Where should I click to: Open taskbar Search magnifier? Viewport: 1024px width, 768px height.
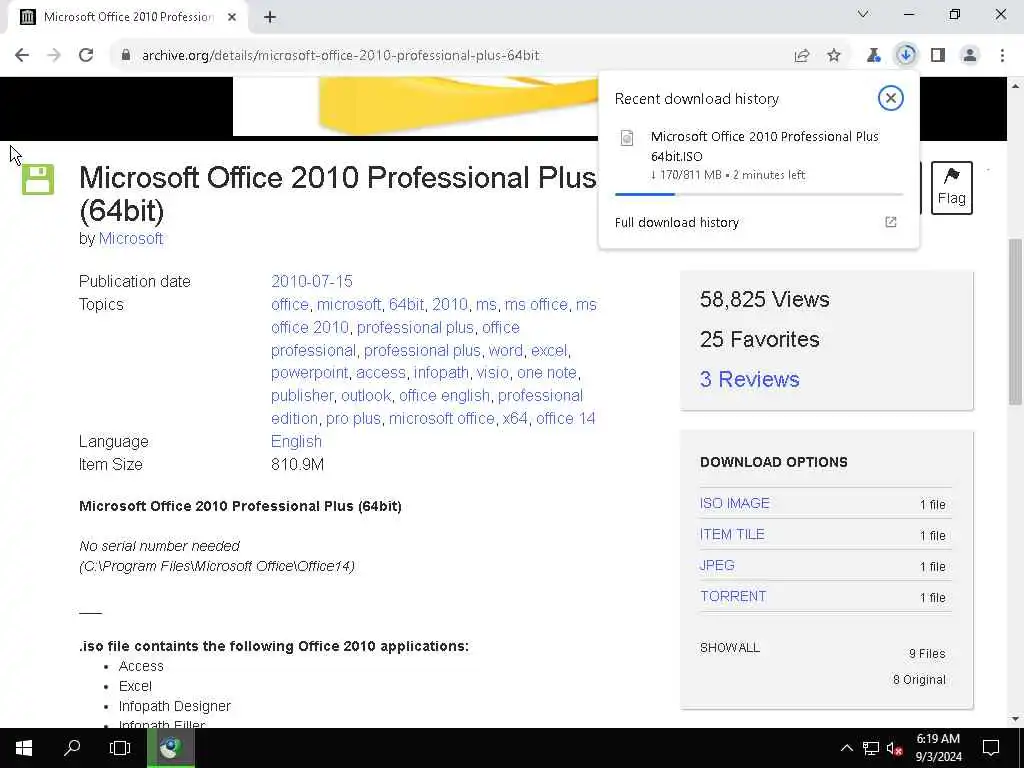point(72,748)
